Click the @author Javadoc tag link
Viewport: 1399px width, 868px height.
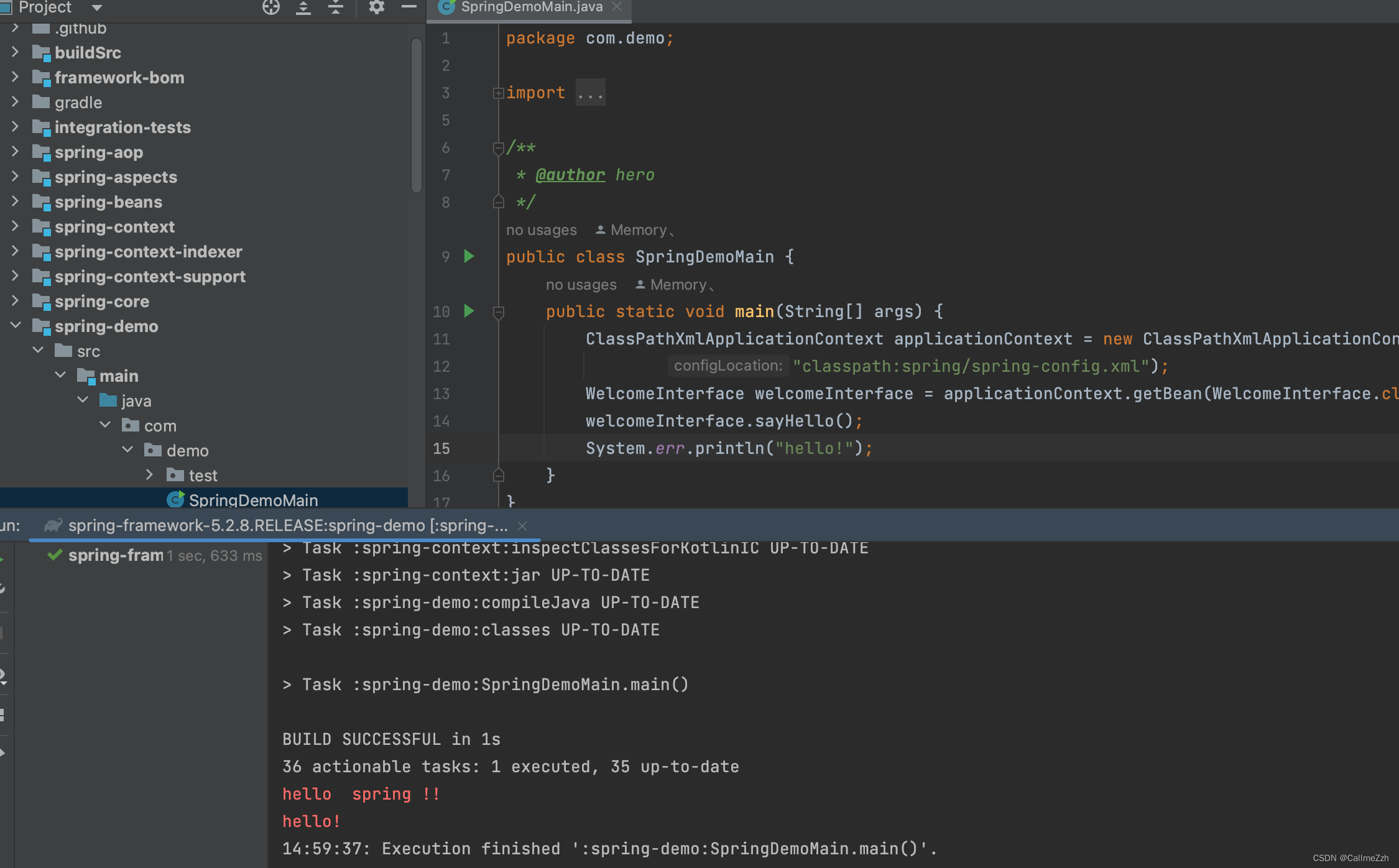coord(570,175)
